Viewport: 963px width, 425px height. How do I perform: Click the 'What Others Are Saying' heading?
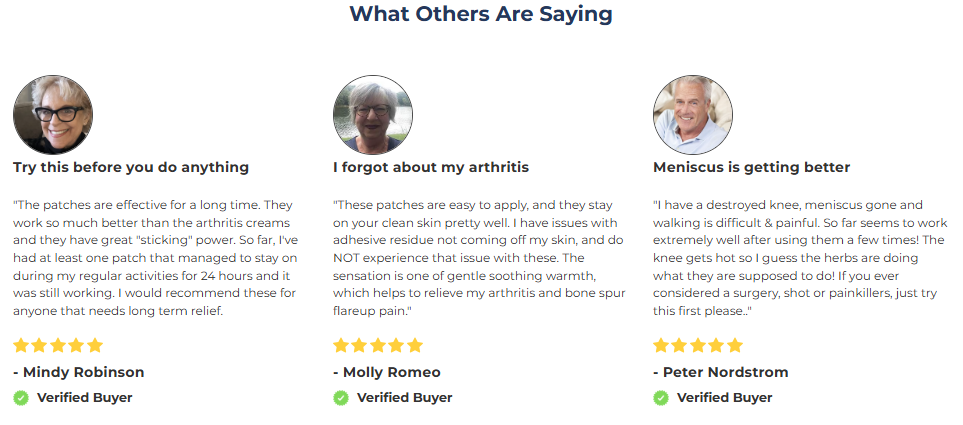click(481, 14)
